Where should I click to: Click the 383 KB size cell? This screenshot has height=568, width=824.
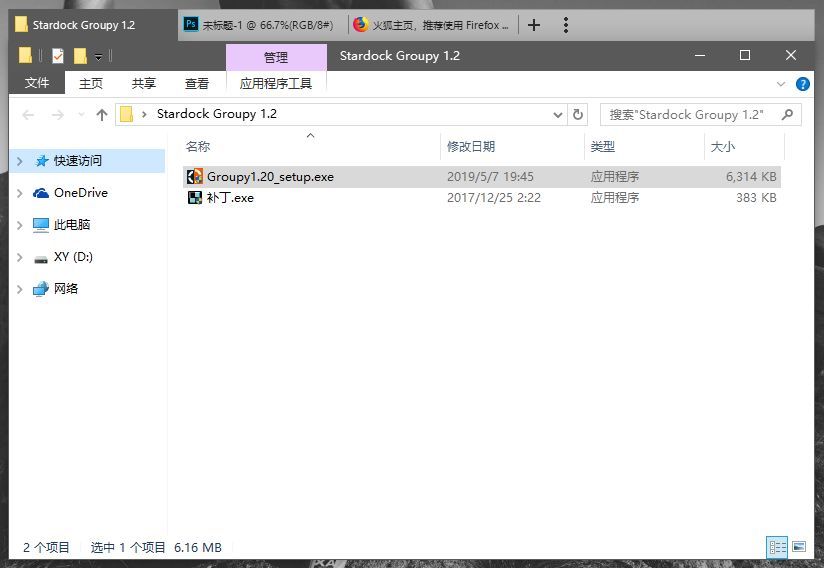[756, 198]
